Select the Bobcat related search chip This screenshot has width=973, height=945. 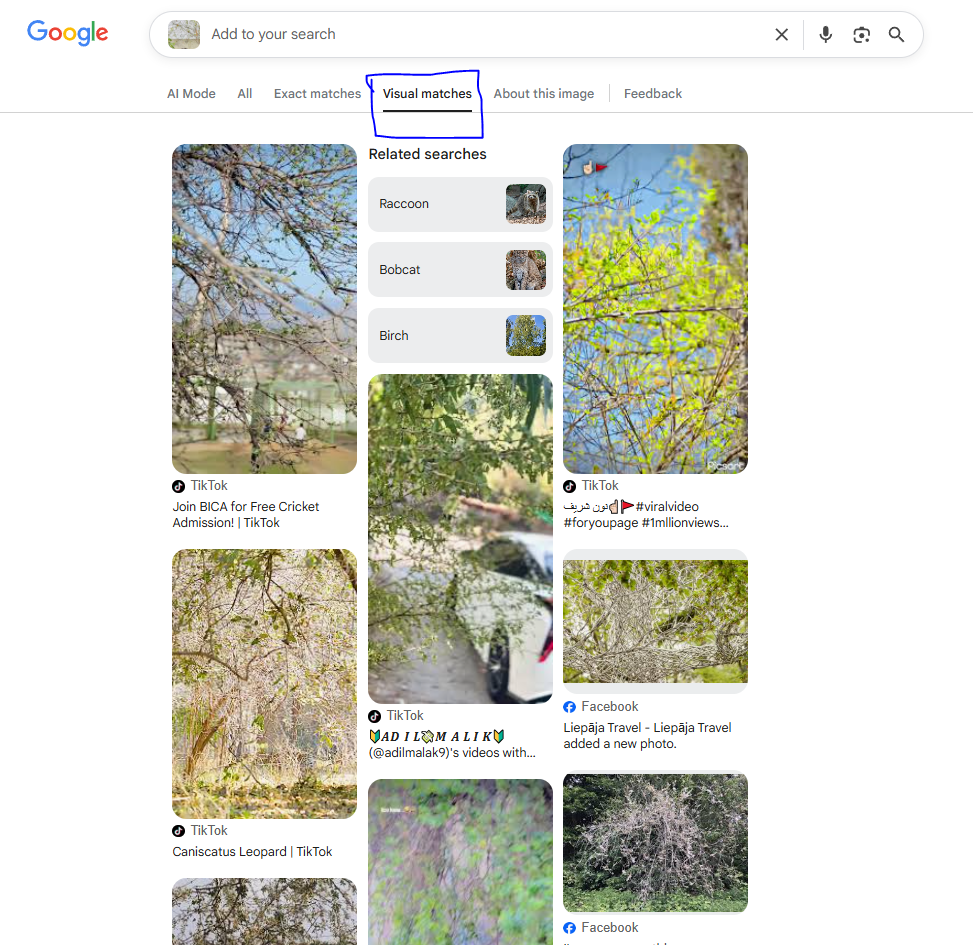pos(459,270)
